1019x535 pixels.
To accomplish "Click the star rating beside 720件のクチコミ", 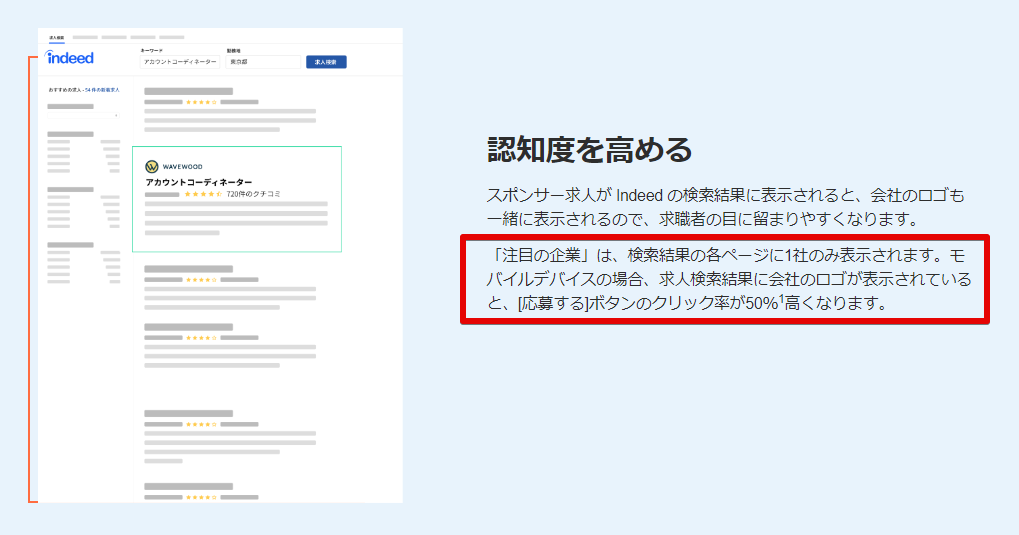I will 203,194.
